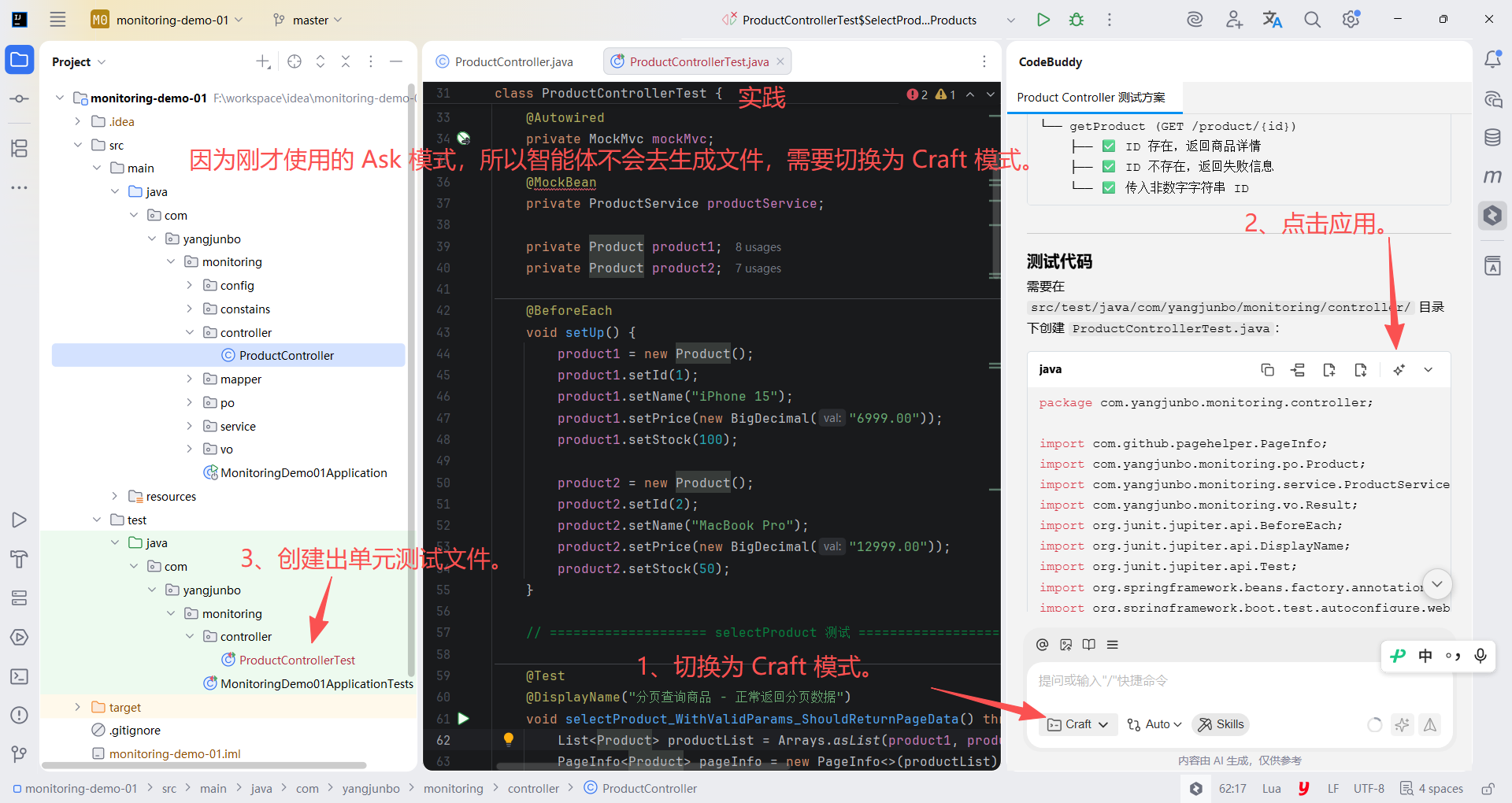This screenshot has width=1512, height=803.
Task: Toggle checkbox for ID 不存在，返回失败信息
Action: click(x=1109, y=167)
